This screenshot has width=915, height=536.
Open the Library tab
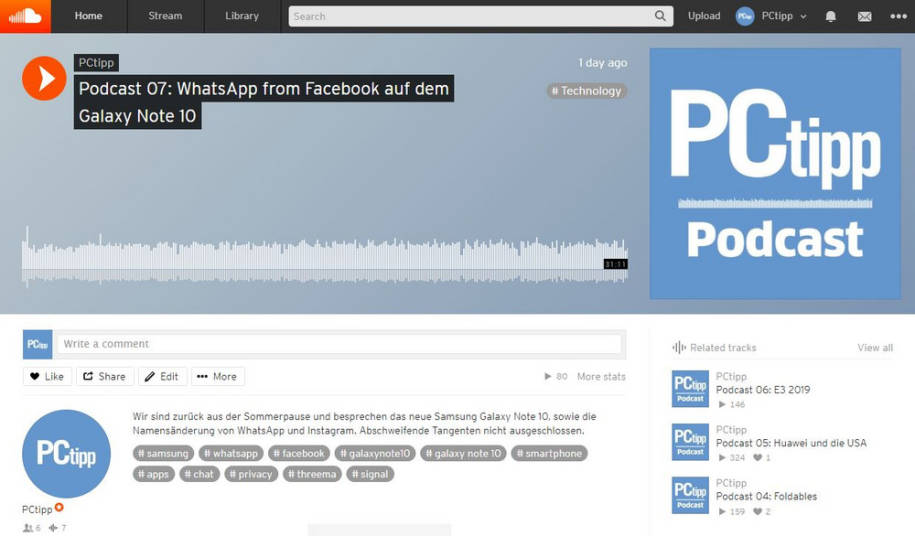point(242,16)
